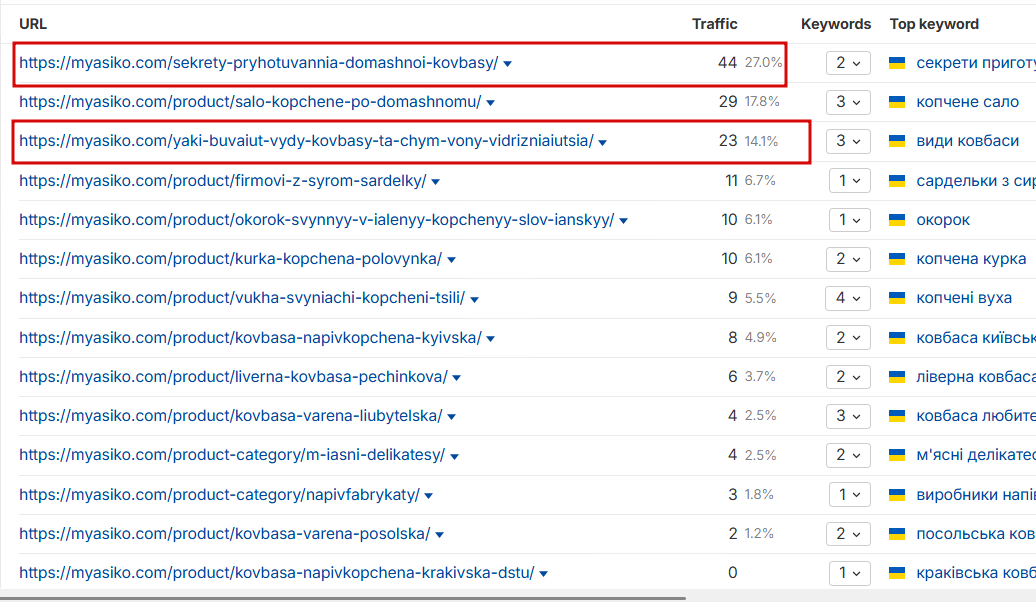Expand URL arrow after kovbasa-varena-posolska
Screen dimensions: 1036x602
[x=439, y=535]
